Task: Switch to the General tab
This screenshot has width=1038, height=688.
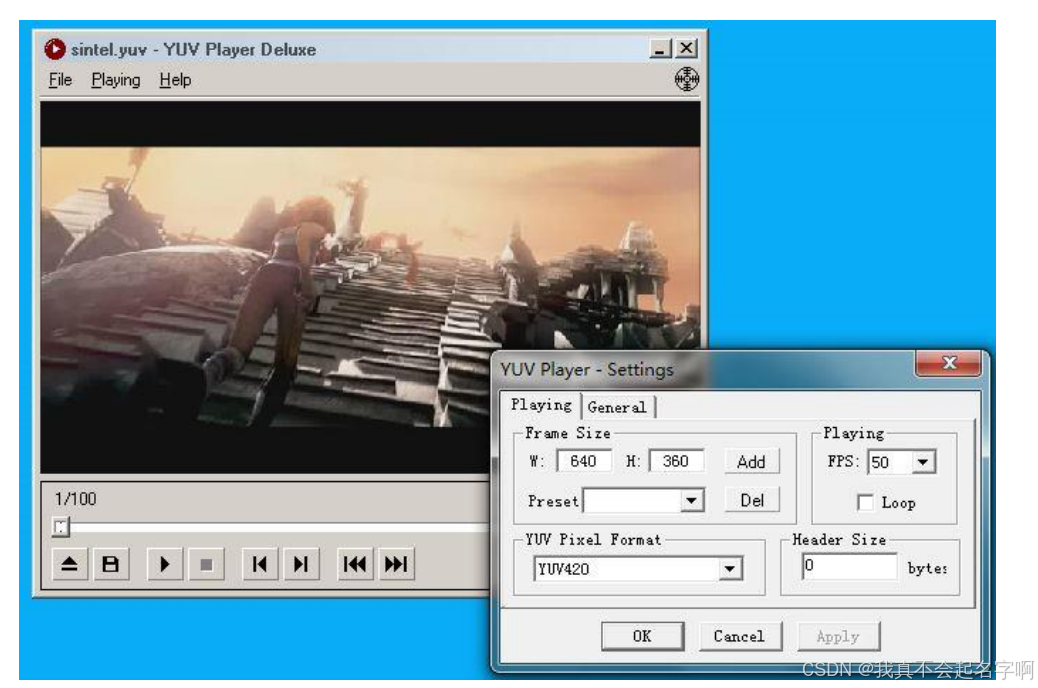Action: click(x=617, y=407)
